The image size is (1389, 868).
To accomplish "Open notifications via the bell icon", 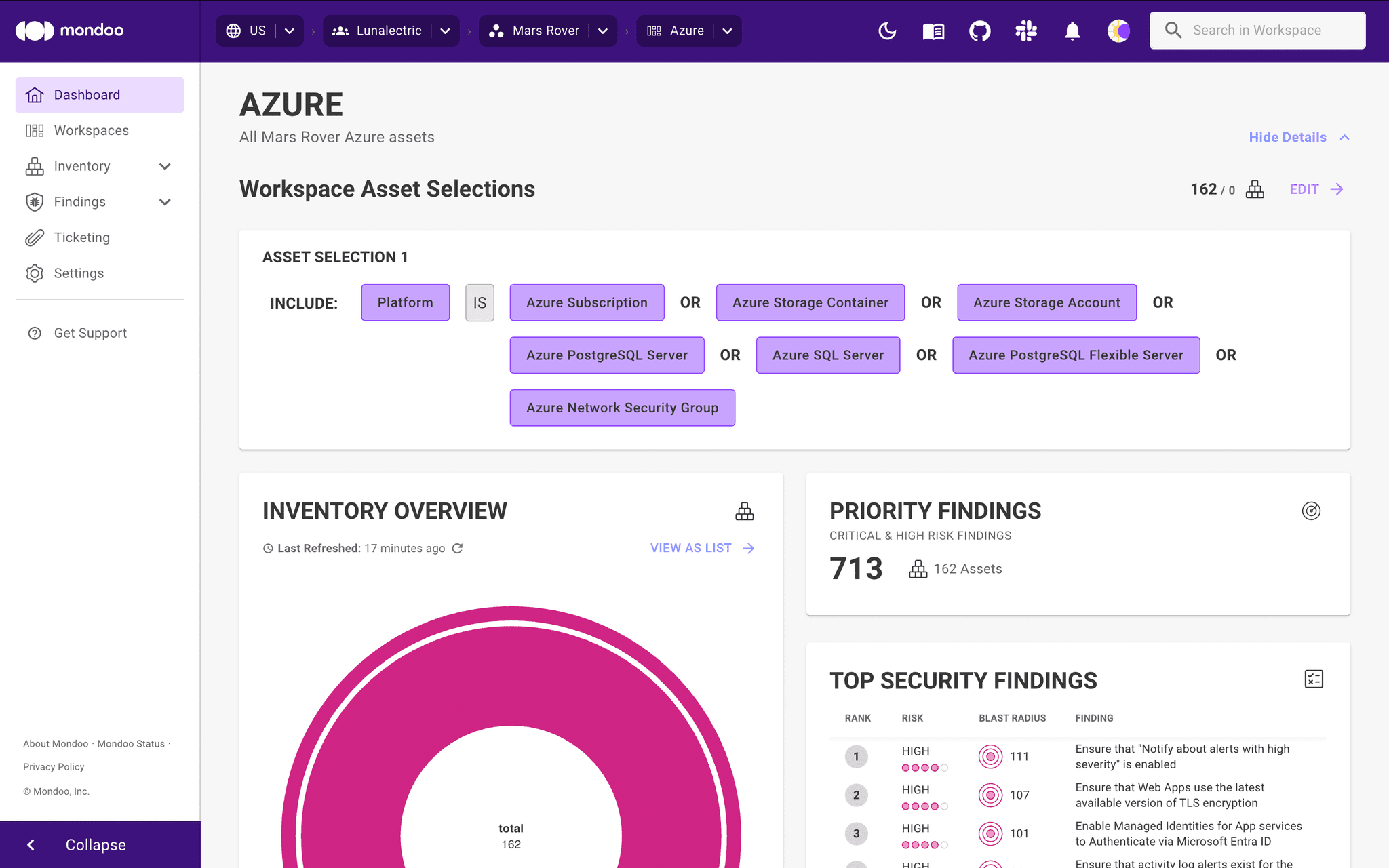I will coord(1072,31).
